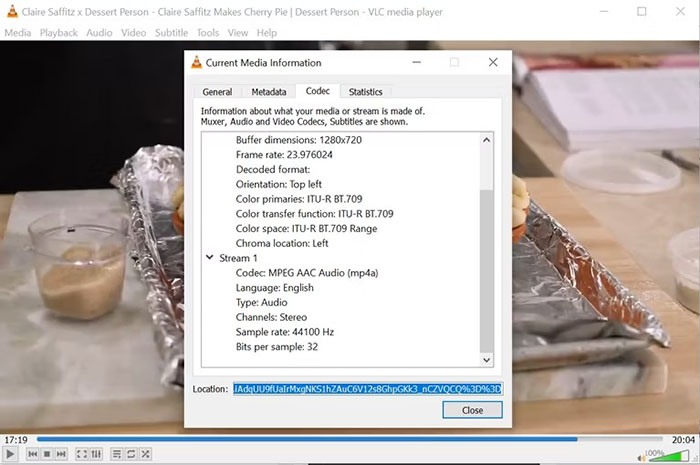Toggle loop repeat mode
The image size is (700, 465).
coord(132,454)
